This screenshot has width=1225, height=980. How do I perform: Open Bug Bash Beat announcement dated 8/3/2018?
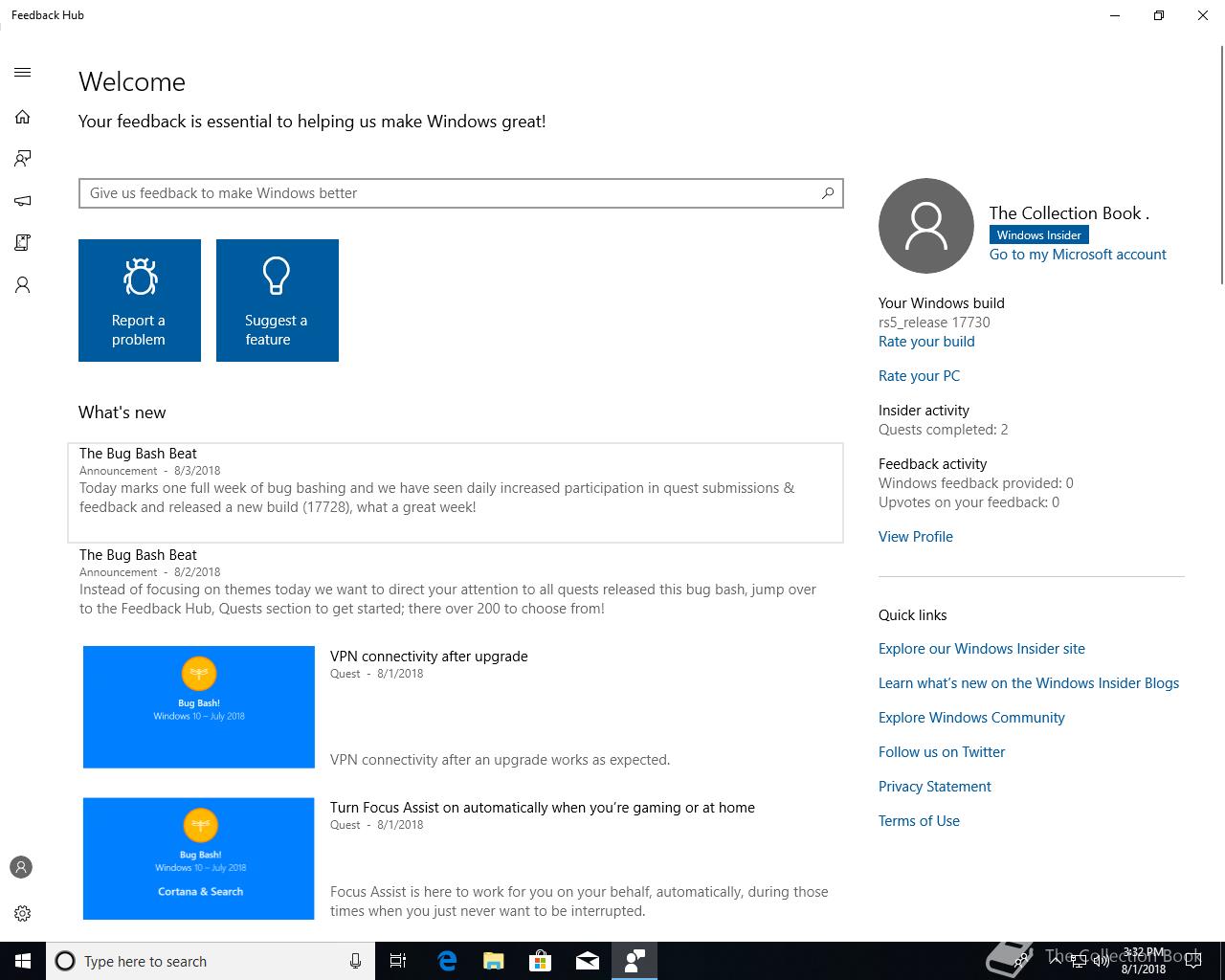[x=456, y=493]
